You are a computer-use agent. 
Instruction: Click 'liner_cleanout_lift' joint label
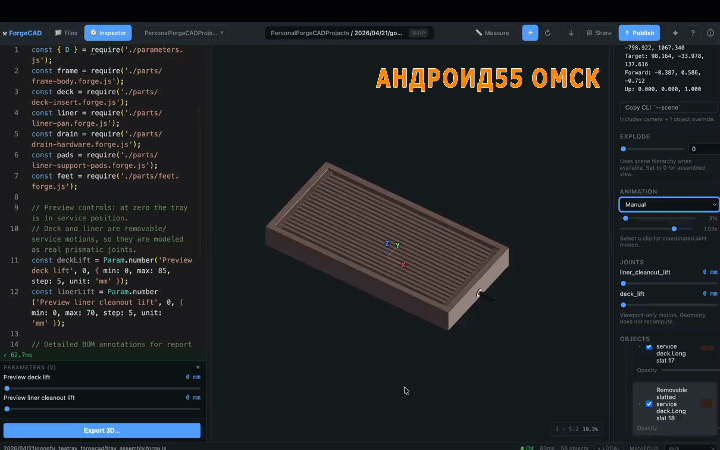coord(645,272)
